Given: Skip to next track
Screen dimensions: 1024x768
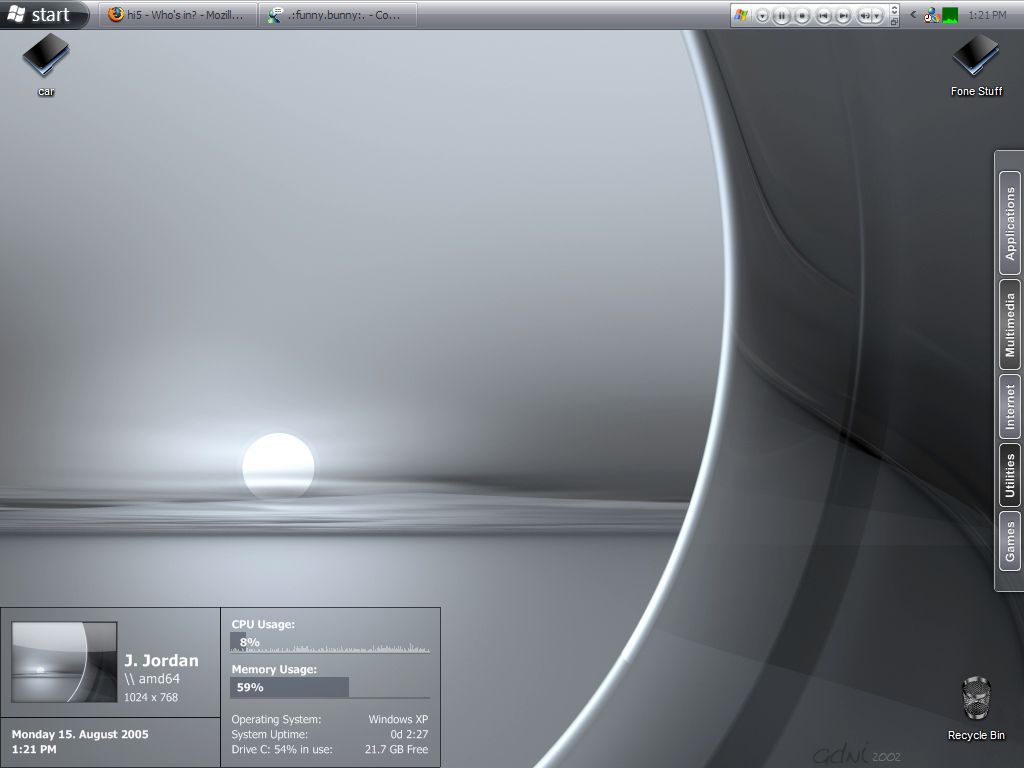Looking at the screenshot, I should (844, 16).
